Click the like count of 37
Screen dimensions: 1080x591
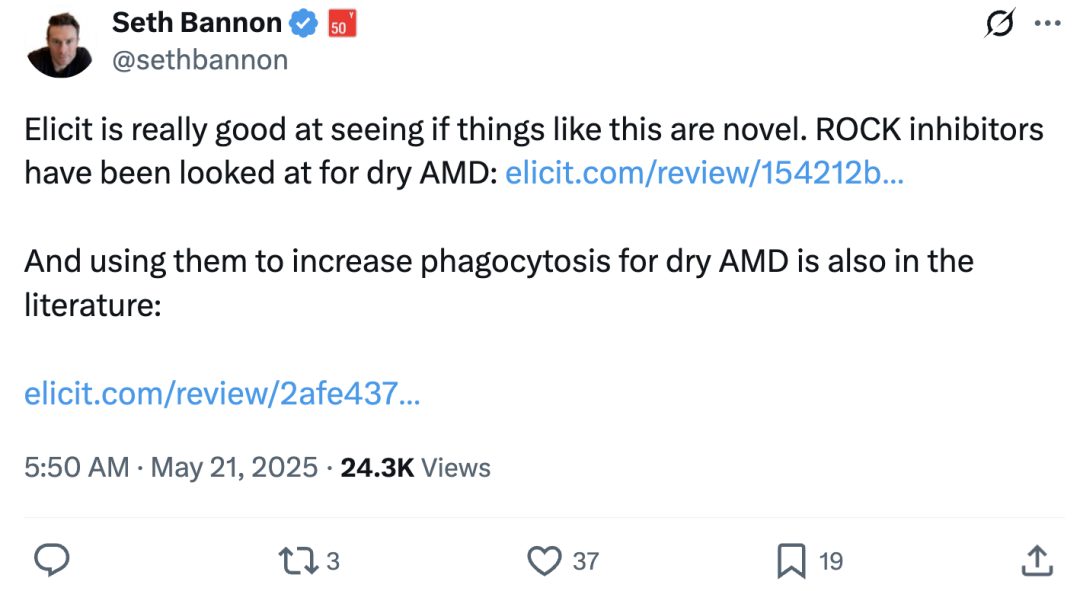coord(586,562)
